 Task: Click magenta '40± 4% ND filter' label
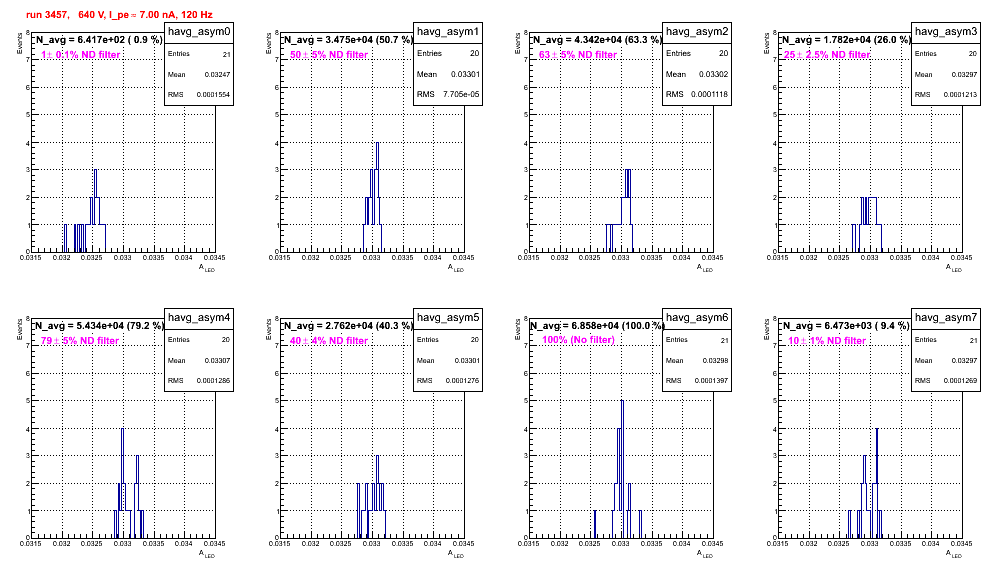[x=329, y=341]
